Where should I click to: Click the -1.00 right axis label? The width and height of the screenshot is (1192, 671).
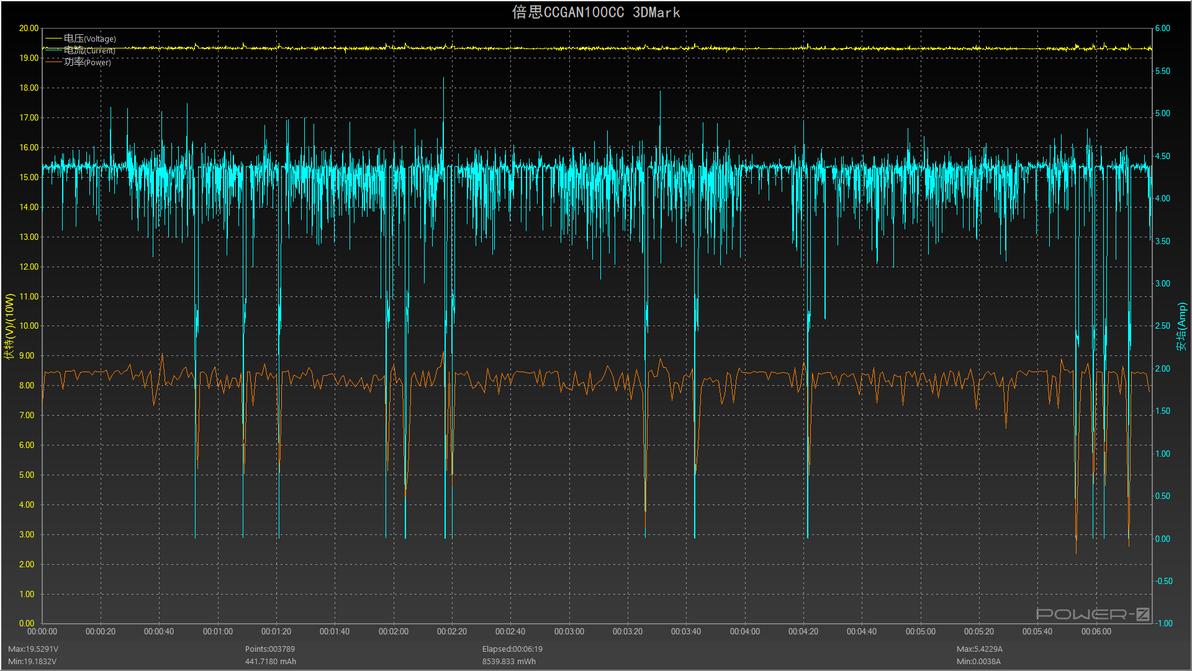click(x=1164, y=623)
